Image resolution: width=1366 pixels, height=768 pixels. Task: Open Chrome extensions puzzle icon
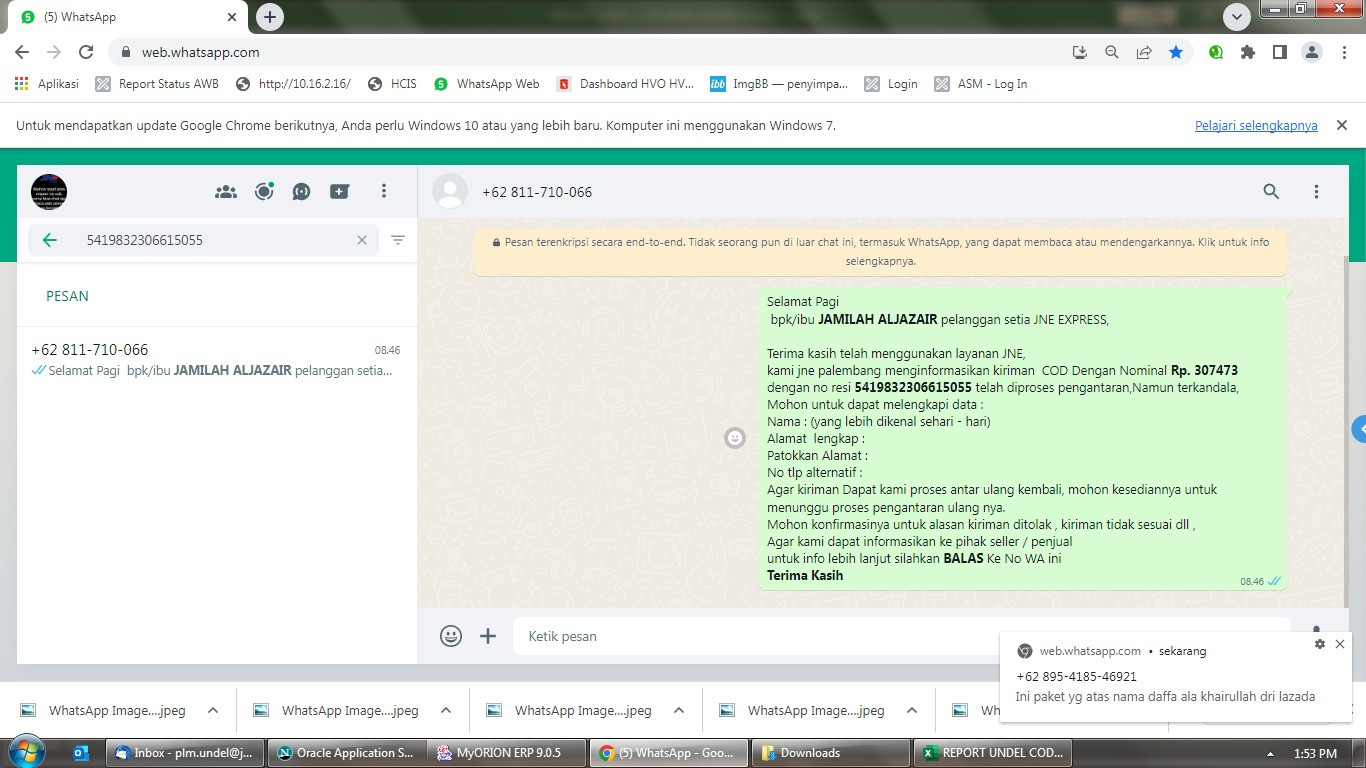click(x=1248, y=52)
